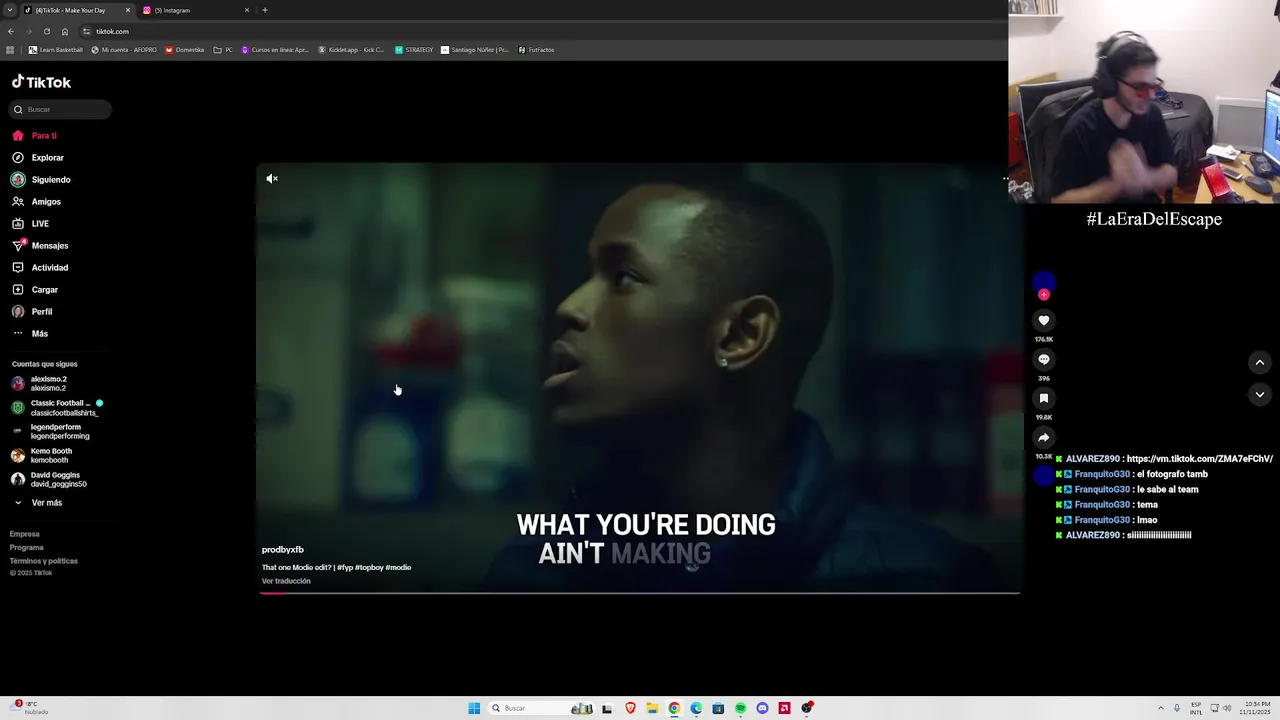This screenshot has width=1280, height=720.
Task: Open File Explorer from taskbar
Action: [652, 708]
